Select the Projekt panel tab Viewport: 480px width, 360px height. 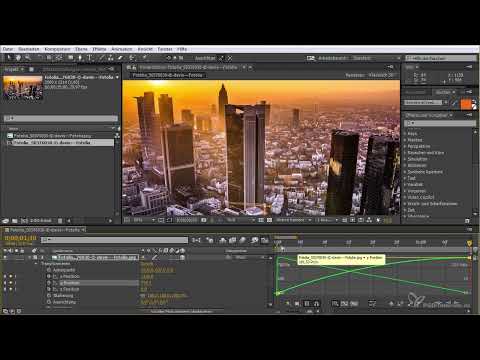coord(12,69)
